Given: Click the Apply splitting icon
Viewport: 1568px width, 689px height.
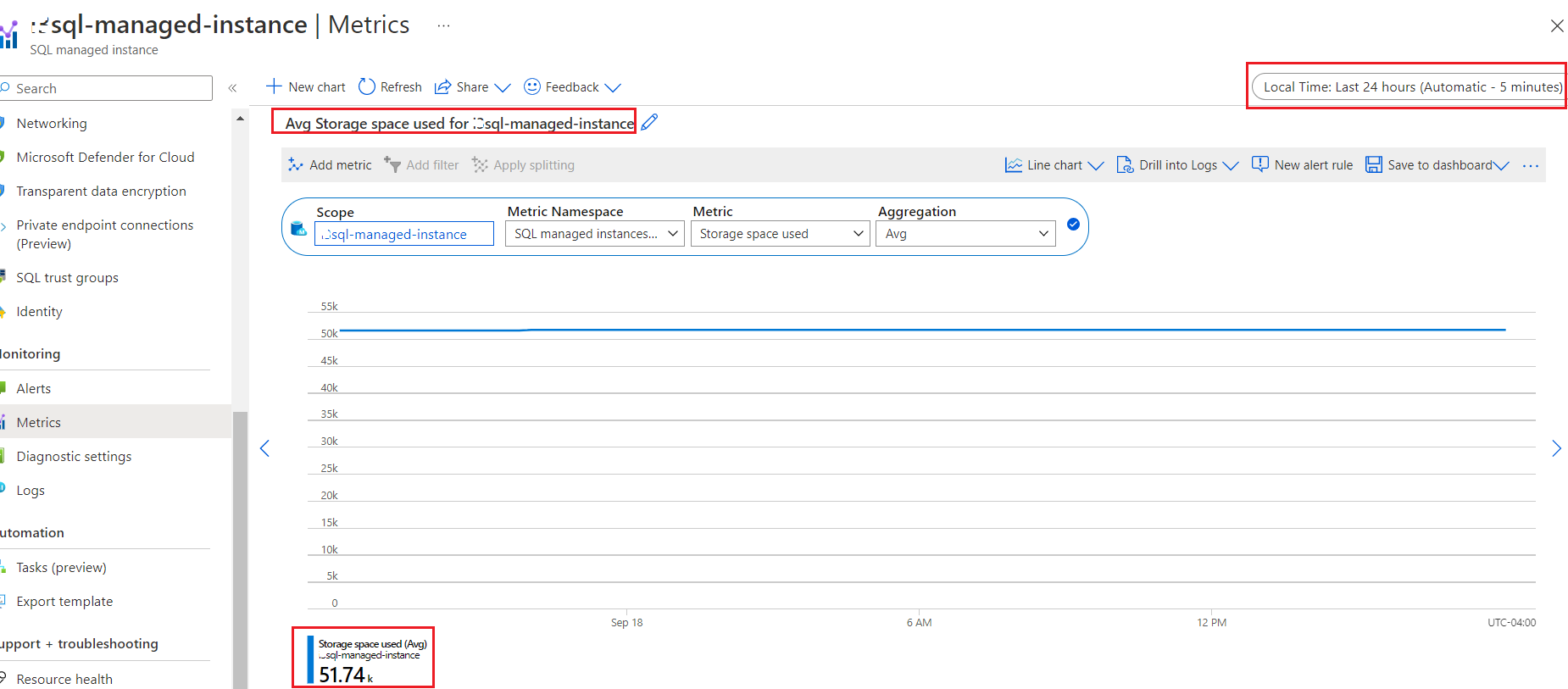Looking at the screenshot, I should [480, 164].
